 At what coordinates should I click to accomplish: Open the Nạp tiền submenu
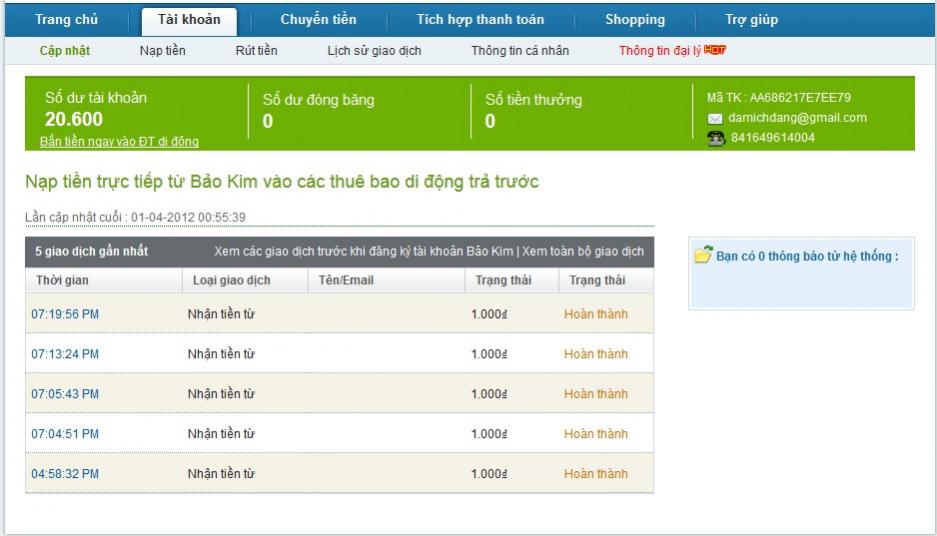(x=163, y=51)
